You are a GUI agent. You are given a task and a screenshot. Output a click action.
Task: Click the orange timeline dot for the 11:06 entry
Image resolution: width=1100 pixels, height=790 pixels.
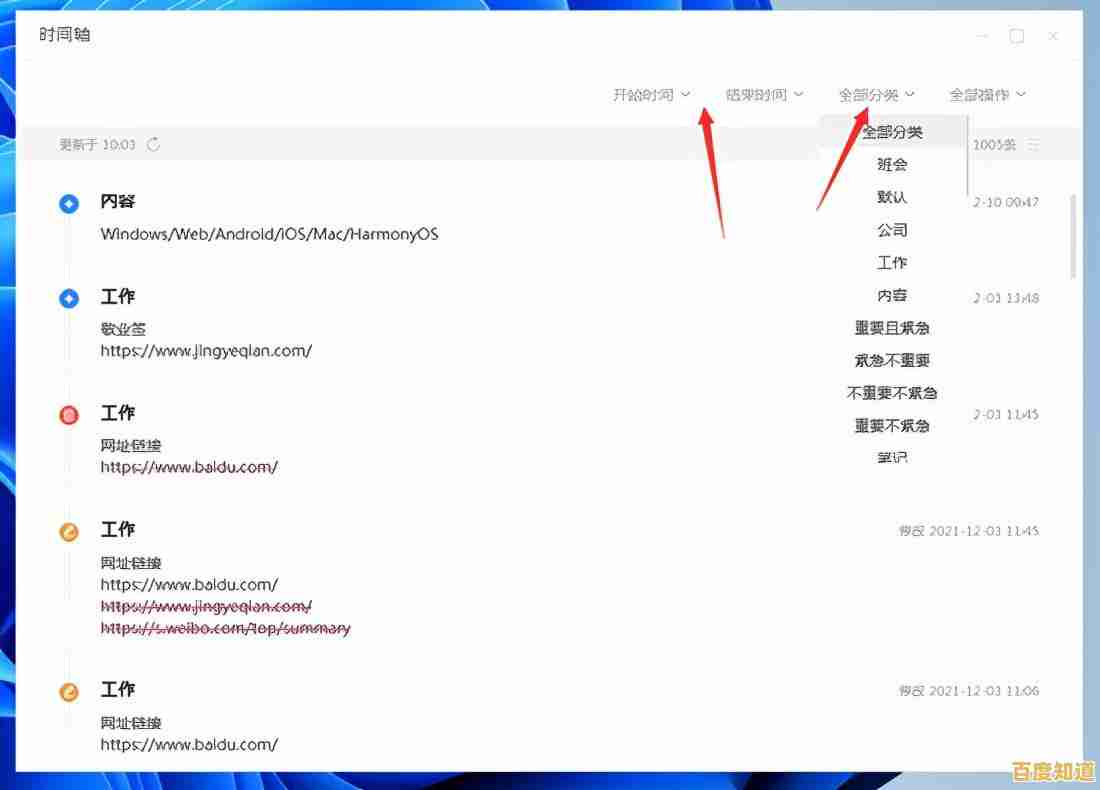[x=68, y=691]
